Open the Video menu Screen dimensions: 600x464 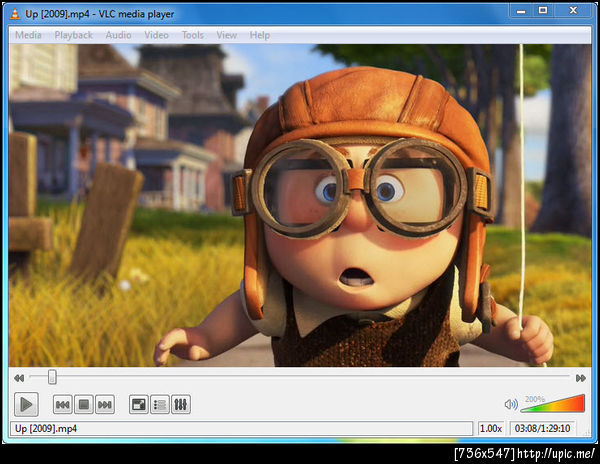(156, 35)
